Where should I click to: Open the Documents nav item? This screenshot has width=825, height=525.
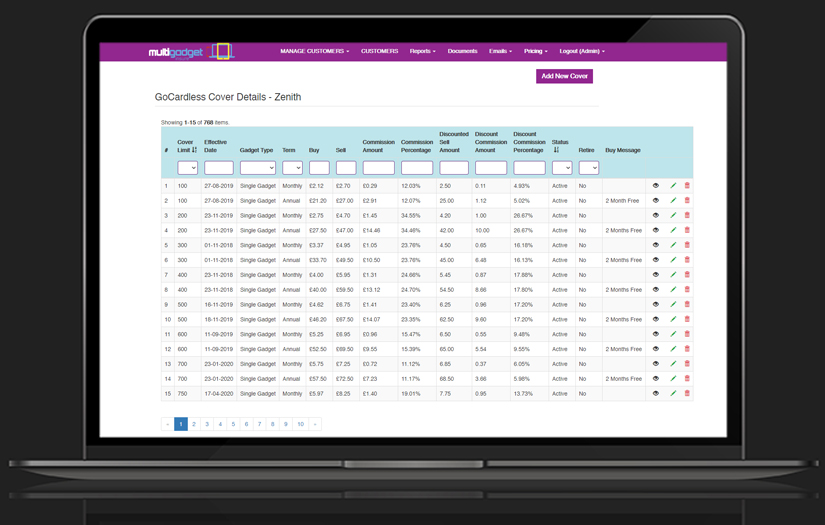[x=462, y=51]
